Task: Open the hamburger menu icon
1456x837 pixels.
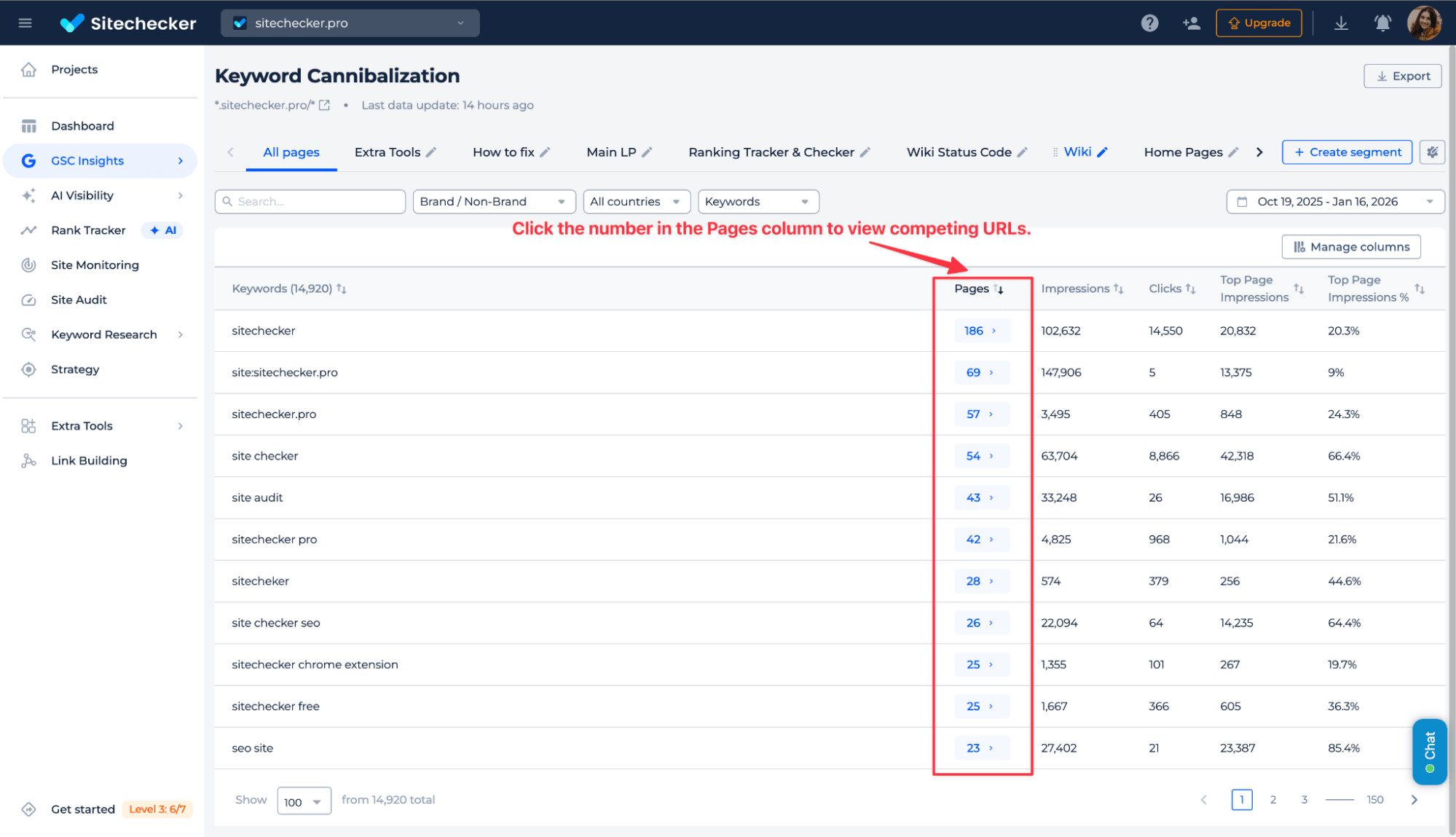Action: [x=25, y=23]
